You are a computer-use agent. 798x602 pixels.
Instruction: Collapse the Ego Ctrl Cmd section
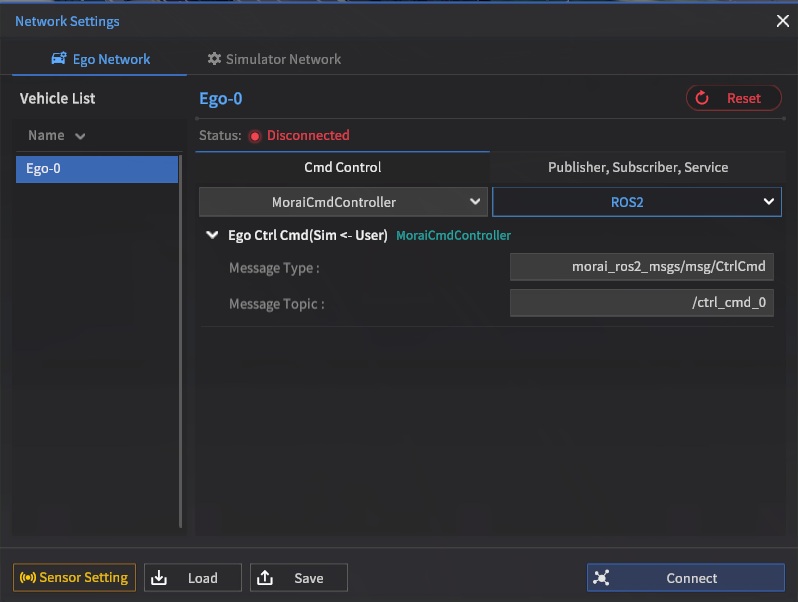tap(211, 236)
